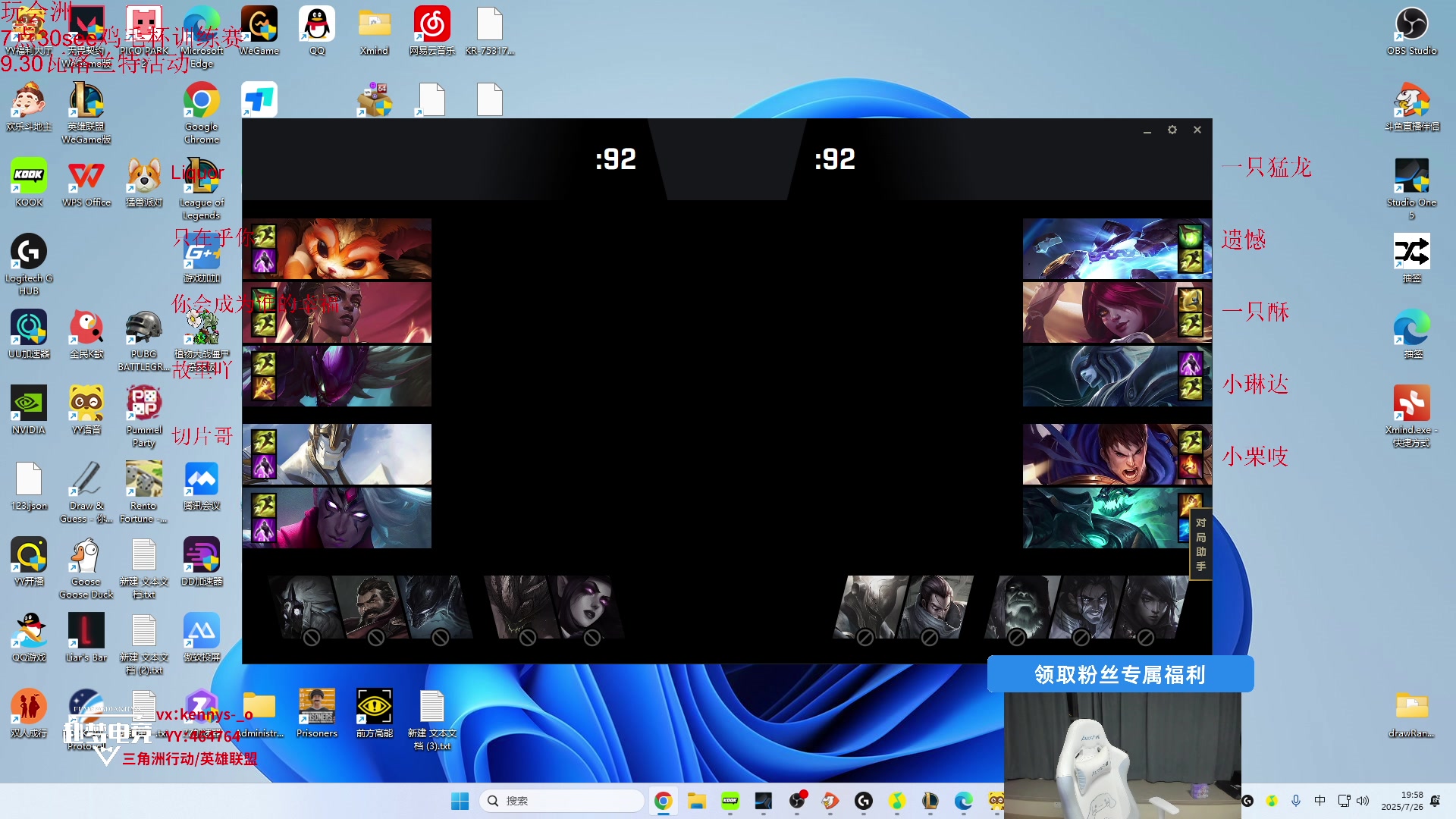Screen dimensions: 1456x819
Task: Open Prisoners desktop shortcut
Action: click(x=317, y=714)
